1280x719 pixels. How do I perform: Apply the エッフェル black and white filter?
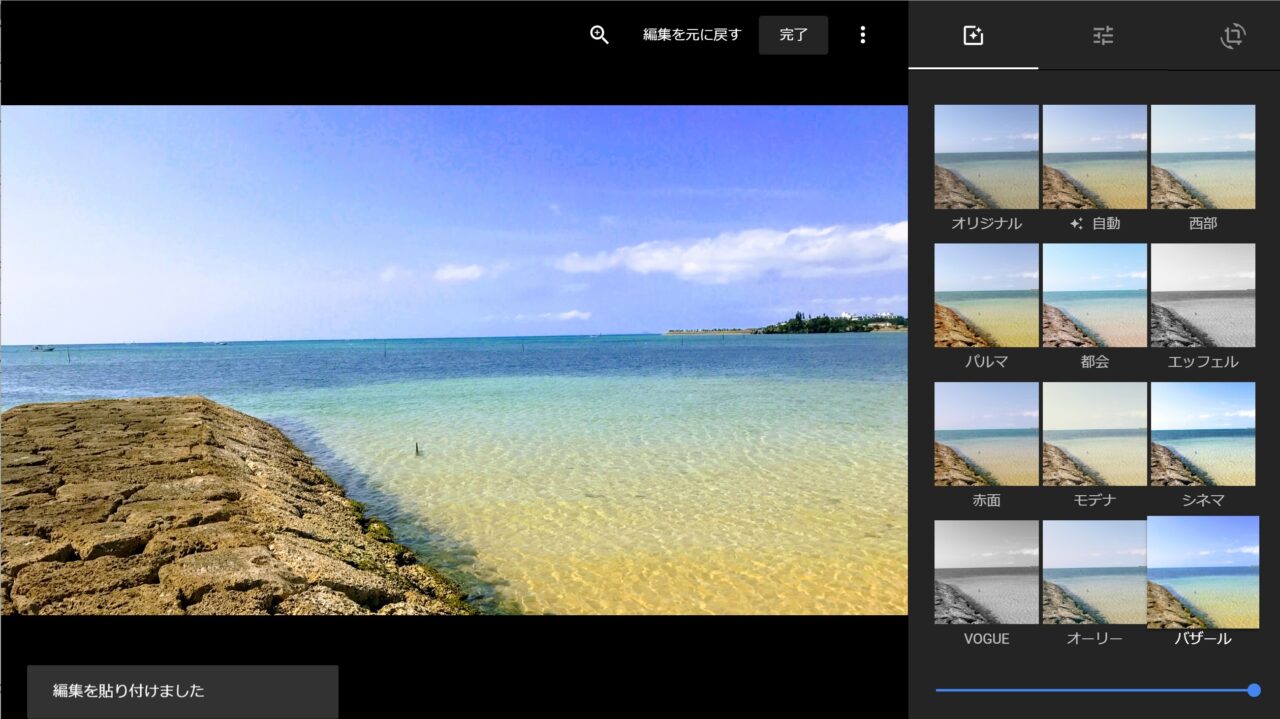click(1202, 296)
